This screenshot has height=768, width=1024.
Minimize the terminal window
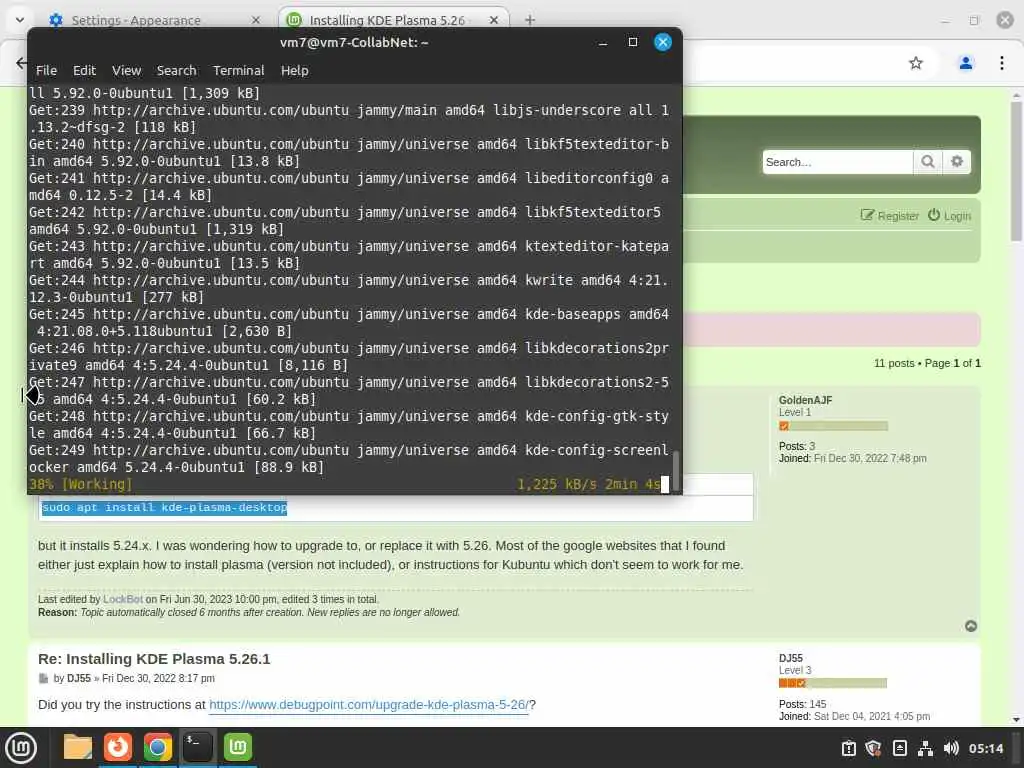tap(603, 42)
